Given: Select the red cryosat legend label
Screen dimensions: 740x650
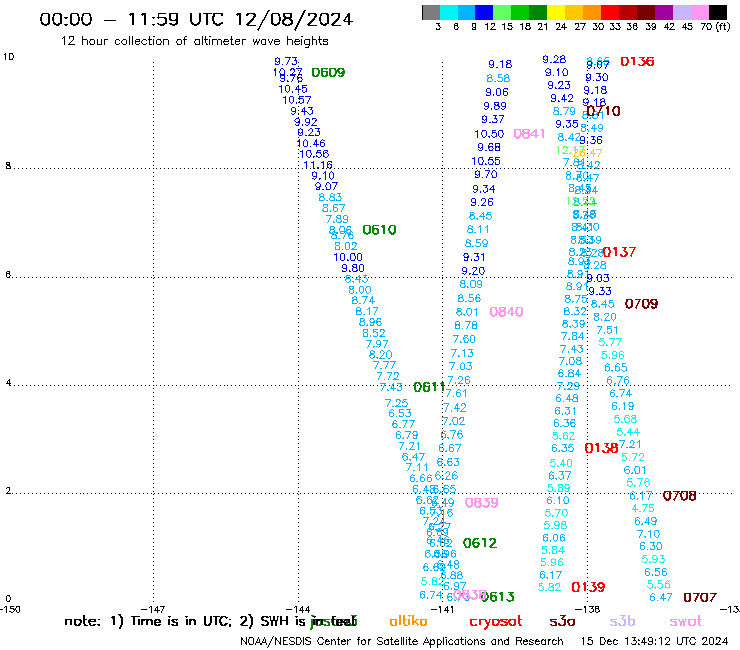Looking at the screenshot, I should [x=496, y=622].
